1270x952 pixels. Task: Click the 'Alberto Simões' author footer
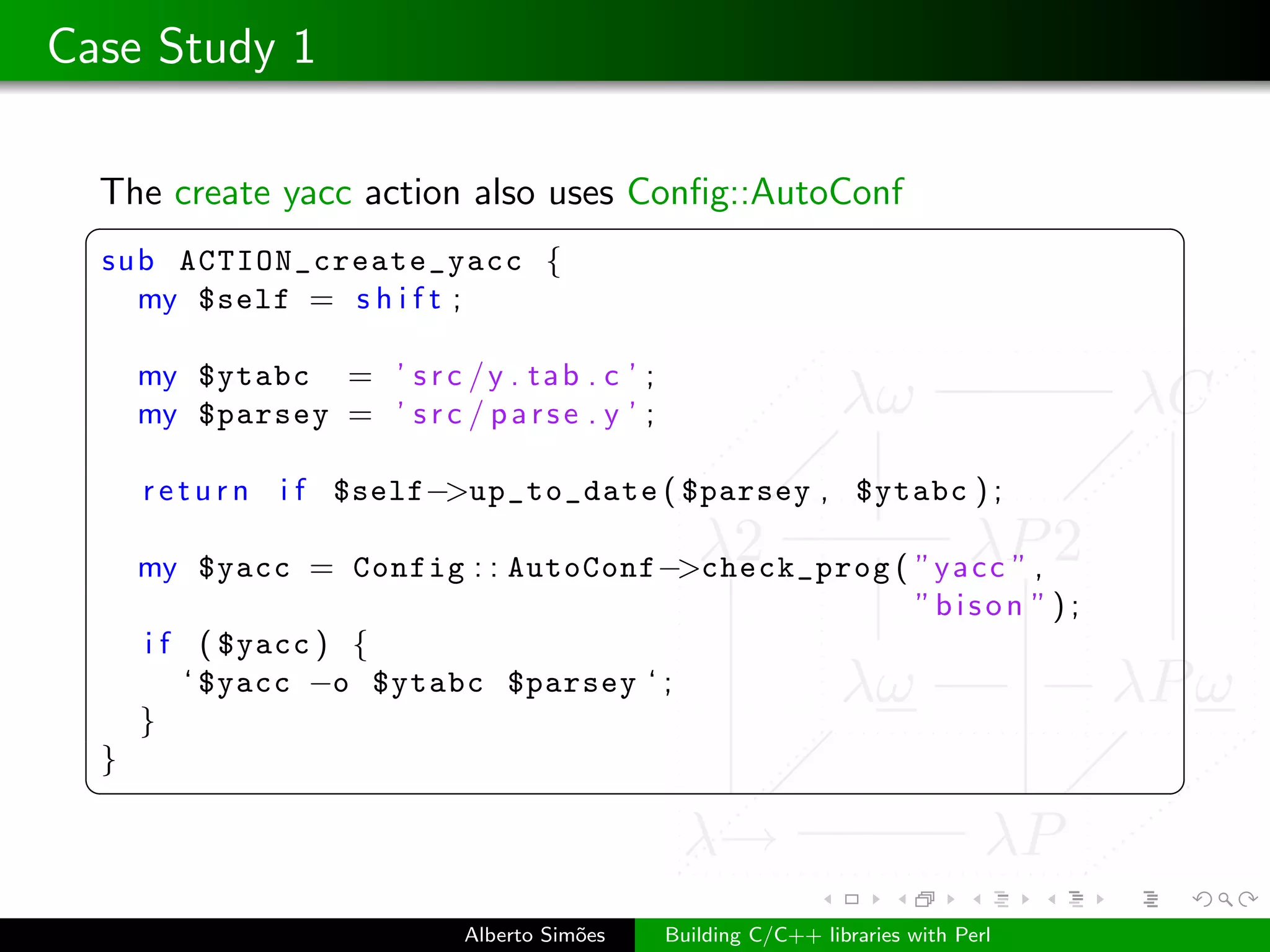pos(535,935)
